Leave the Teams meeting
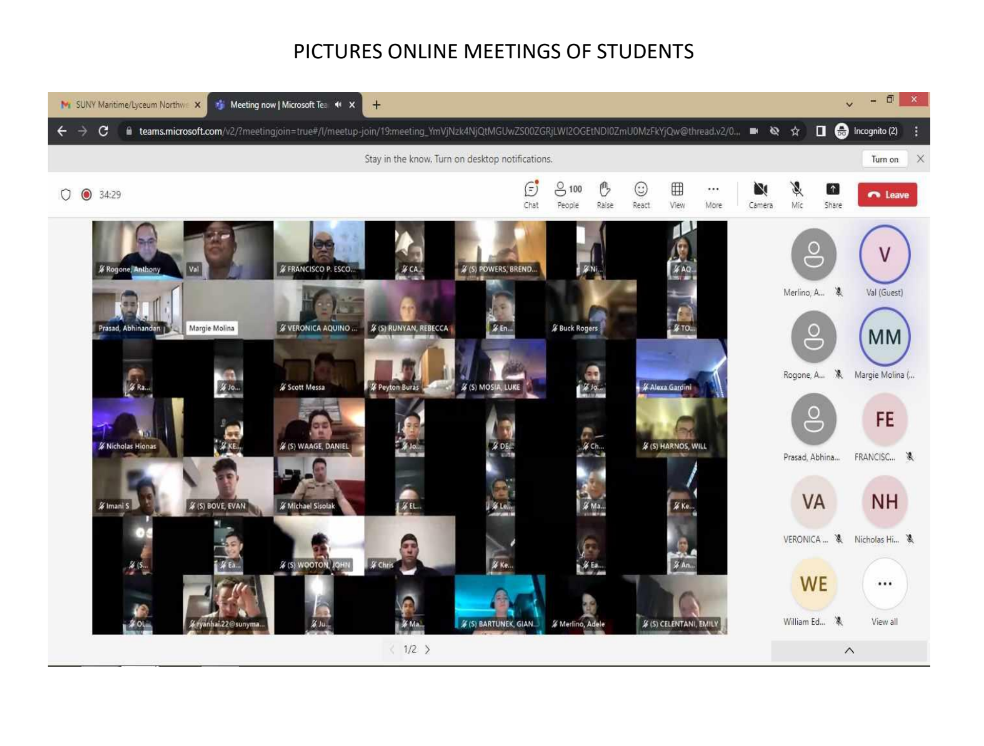 887,194
